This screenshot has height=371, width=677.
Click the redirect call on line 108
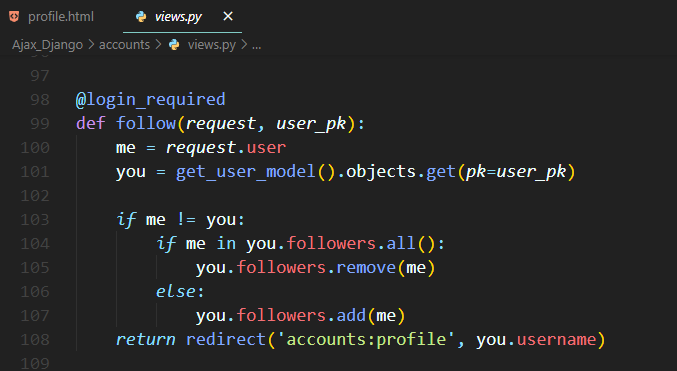click(x=226, y=339)
